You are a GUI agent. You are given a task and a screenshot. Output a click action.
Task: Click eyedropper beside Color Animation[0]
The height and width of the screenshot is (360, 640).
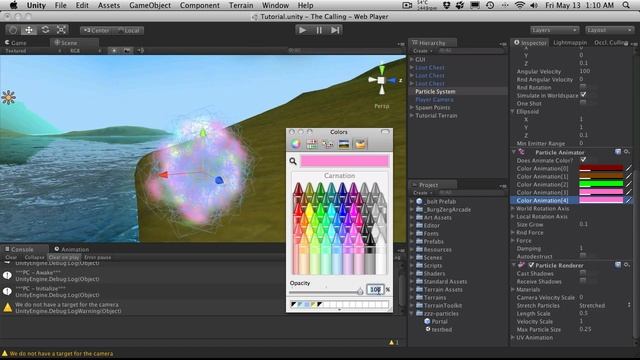[629, 168]
